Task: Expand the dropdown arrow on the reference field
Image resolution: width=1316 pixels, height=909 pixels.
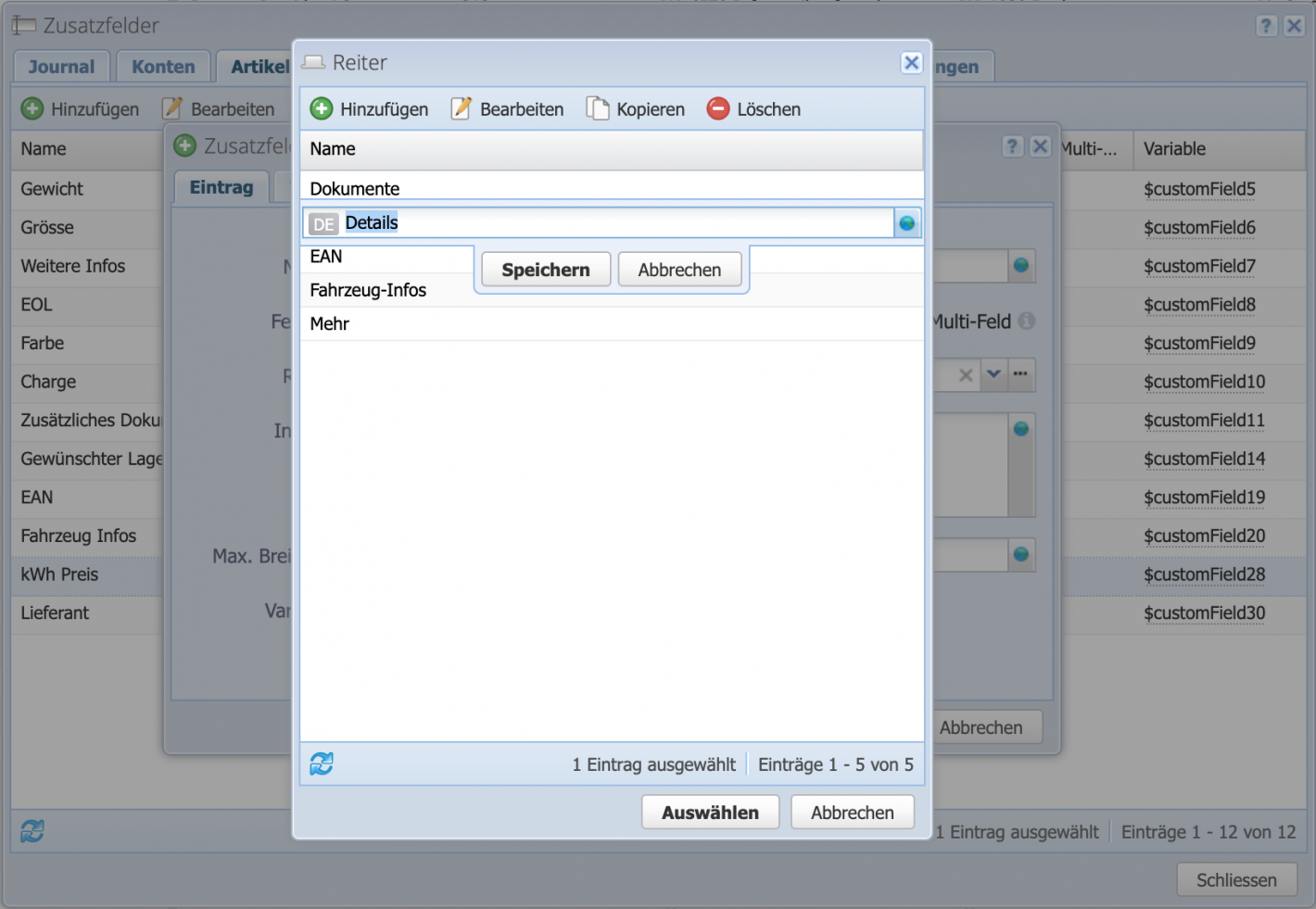Action: pos(993,374)
